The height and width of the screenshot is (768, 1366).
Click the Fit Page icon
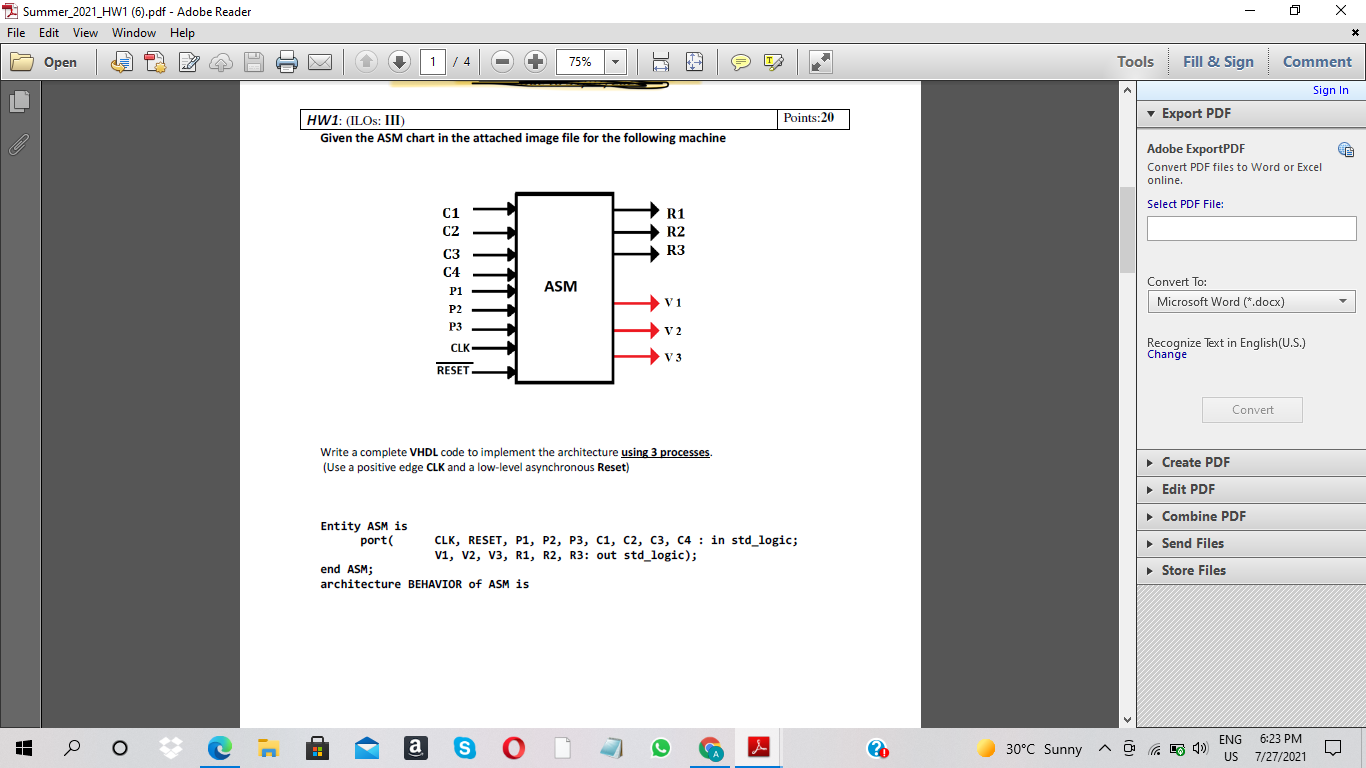pos(693,61)
